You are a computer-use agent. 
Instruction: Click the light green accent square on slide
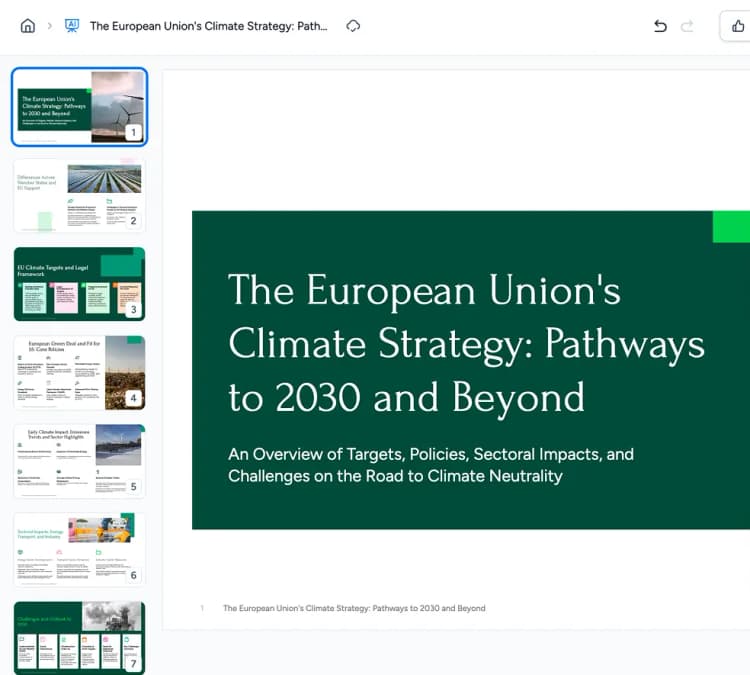(x=731, y=226)
